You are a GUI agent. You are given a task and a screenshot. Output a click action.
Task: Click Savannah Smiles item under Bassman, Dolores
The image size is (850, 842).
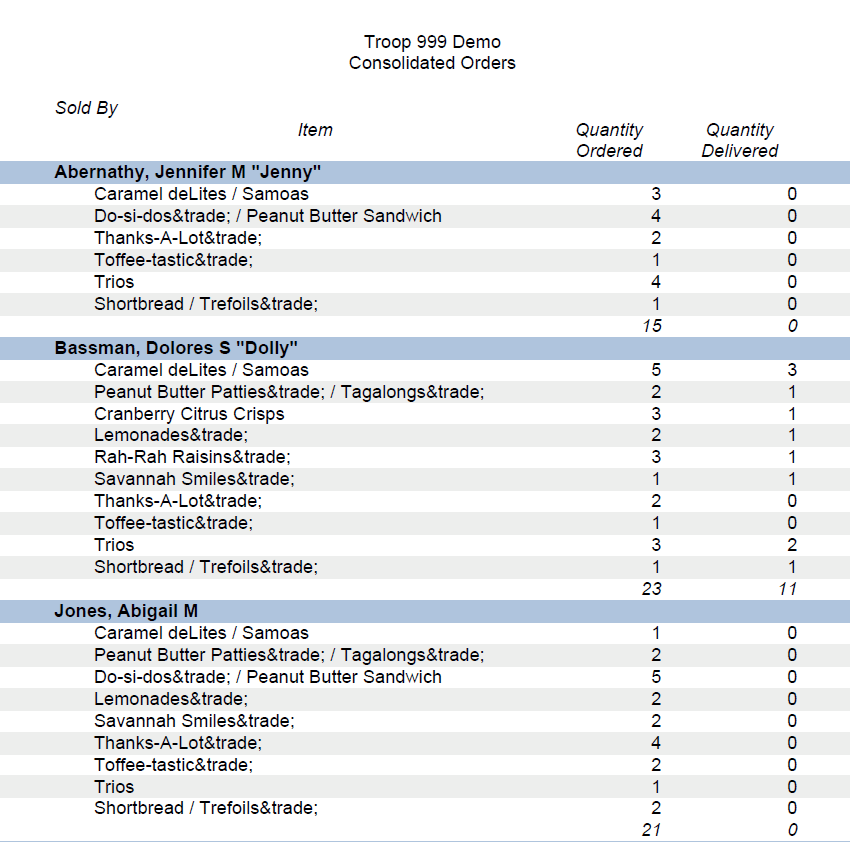click(194, 479)
